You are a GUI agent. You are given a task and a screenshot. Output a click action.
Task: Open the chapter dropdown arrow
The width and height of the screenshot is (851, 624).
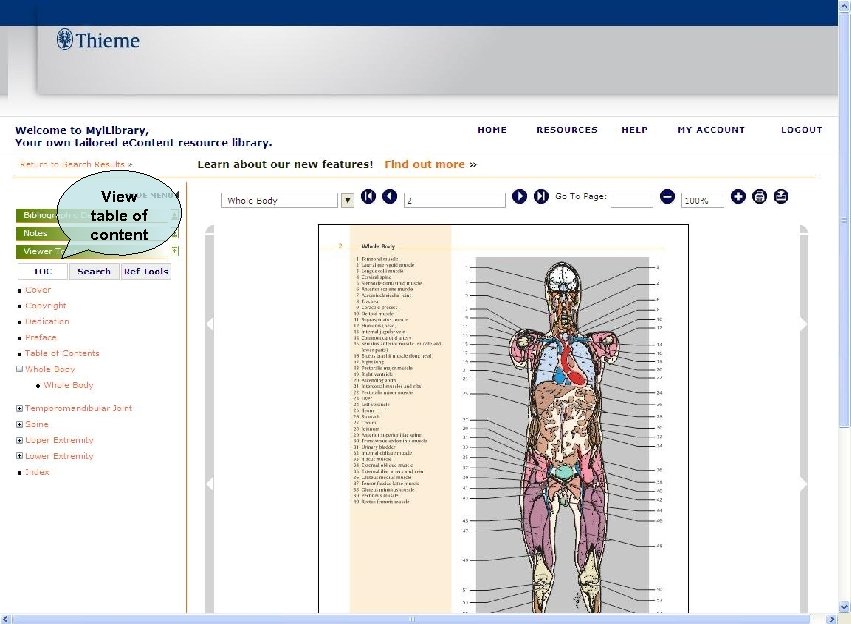coord(347,201)
